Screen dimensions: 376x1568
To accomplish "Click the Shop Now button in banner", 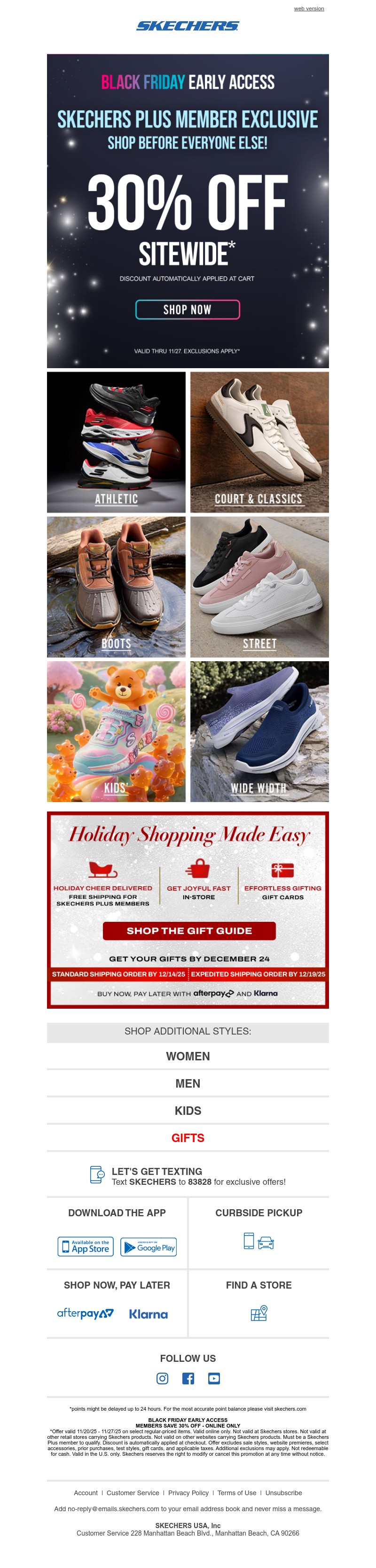I will (x=188, y=309).
